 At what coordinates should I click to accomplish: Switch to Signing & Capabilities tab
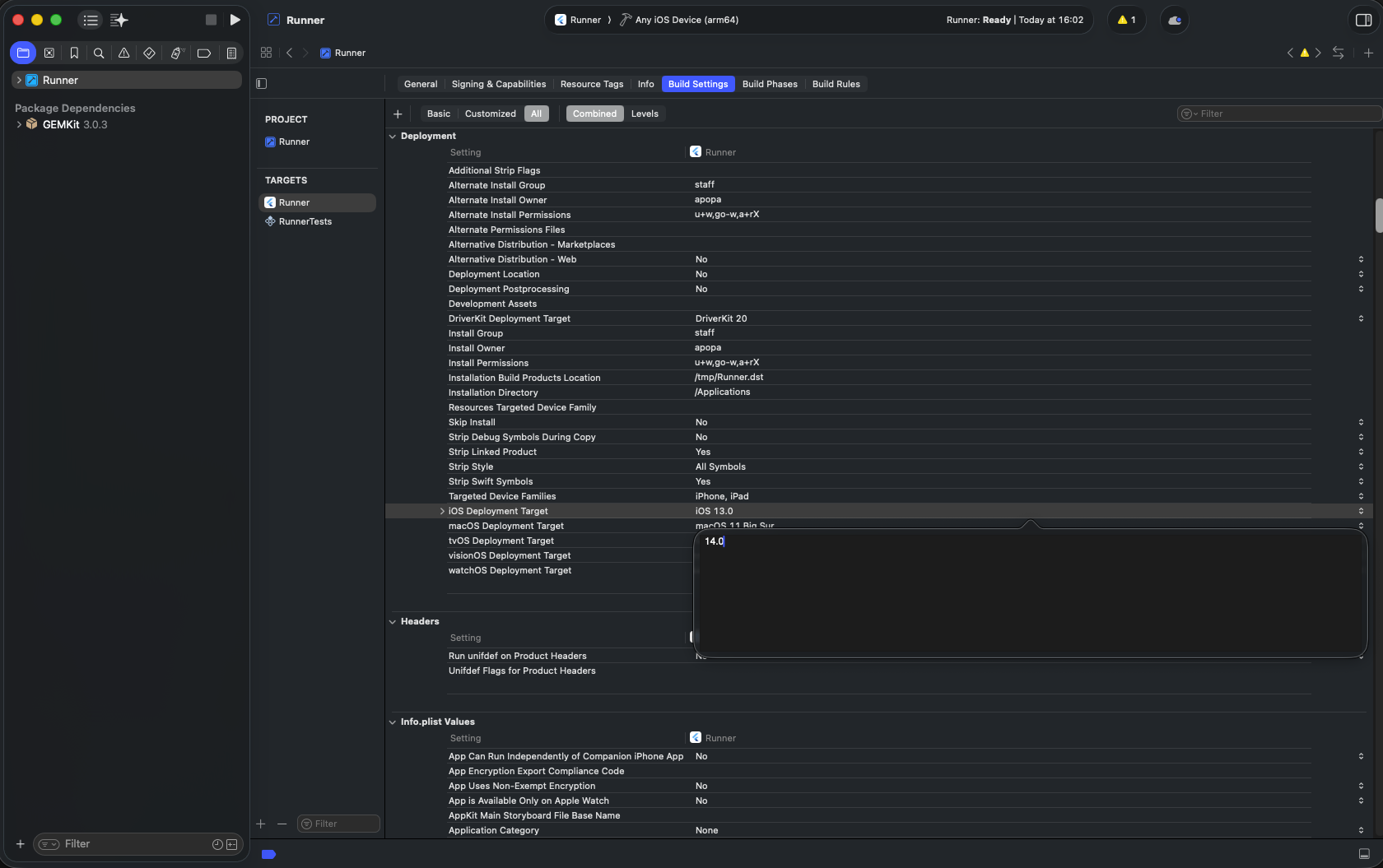tap(498, 84)
